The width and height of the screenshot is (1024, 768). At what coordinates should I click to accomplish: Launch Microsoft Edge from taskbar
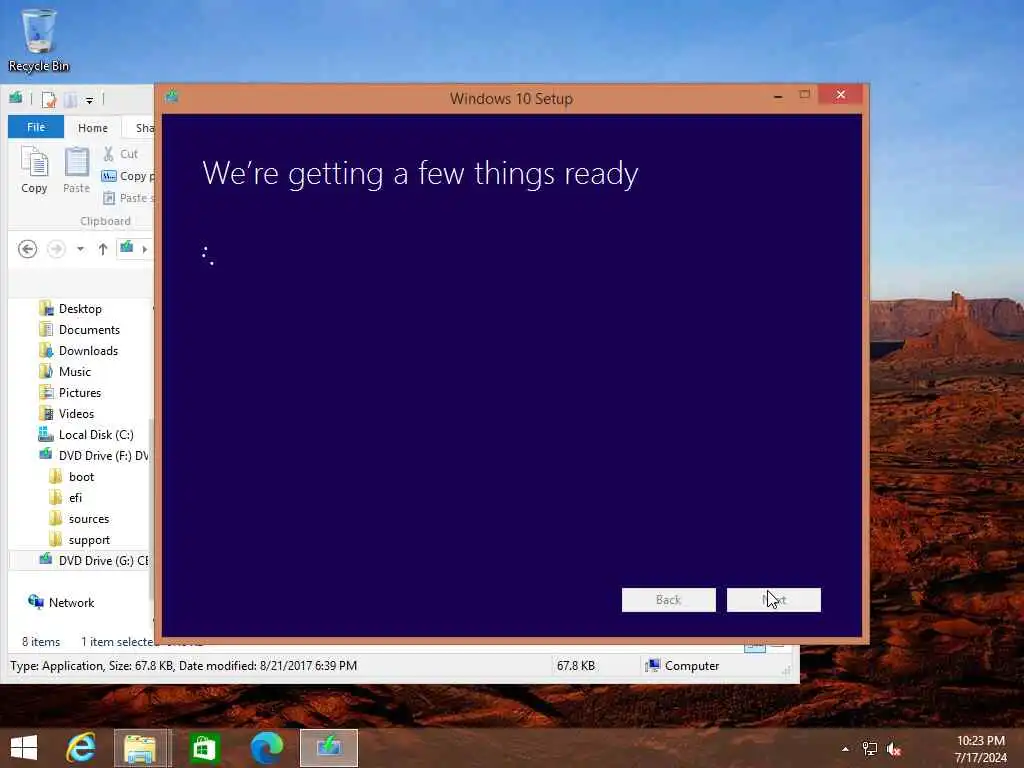click(266, 748)
